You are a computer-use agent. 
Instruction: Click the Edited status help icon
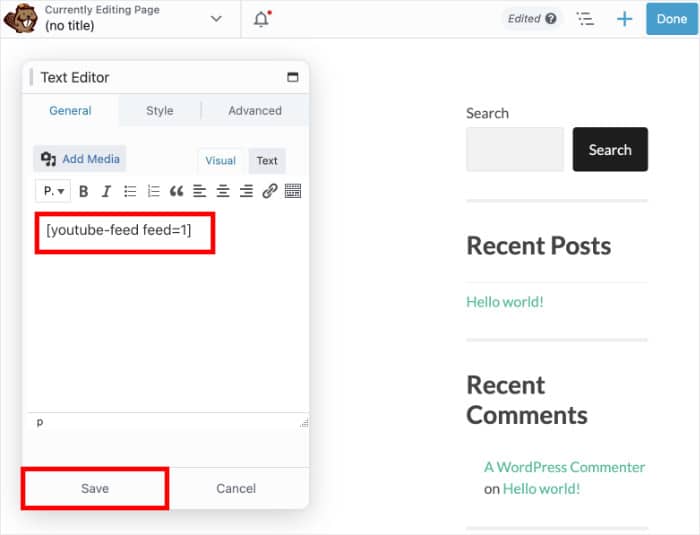(x=551, y=18)
